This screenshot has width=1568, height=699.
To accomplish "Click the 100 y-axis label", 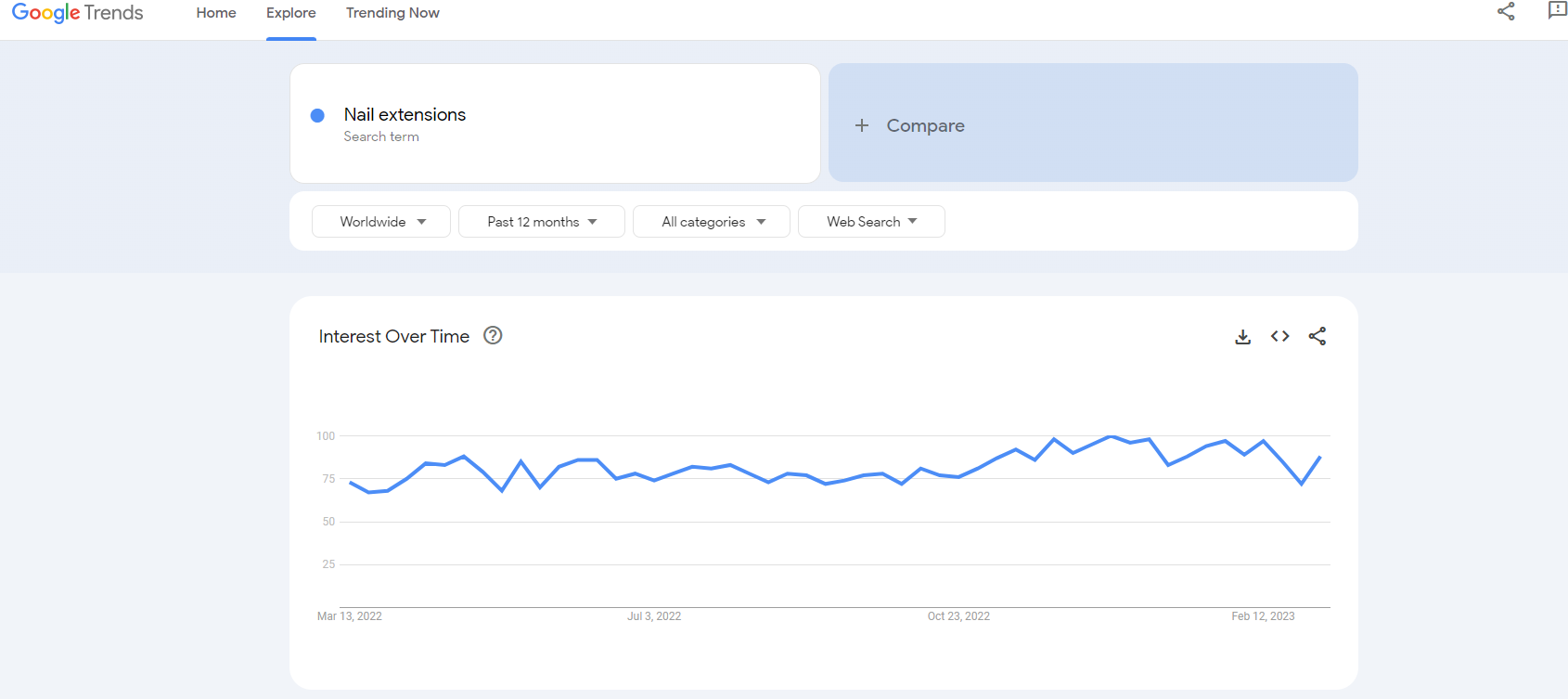I will pos(326,436).
